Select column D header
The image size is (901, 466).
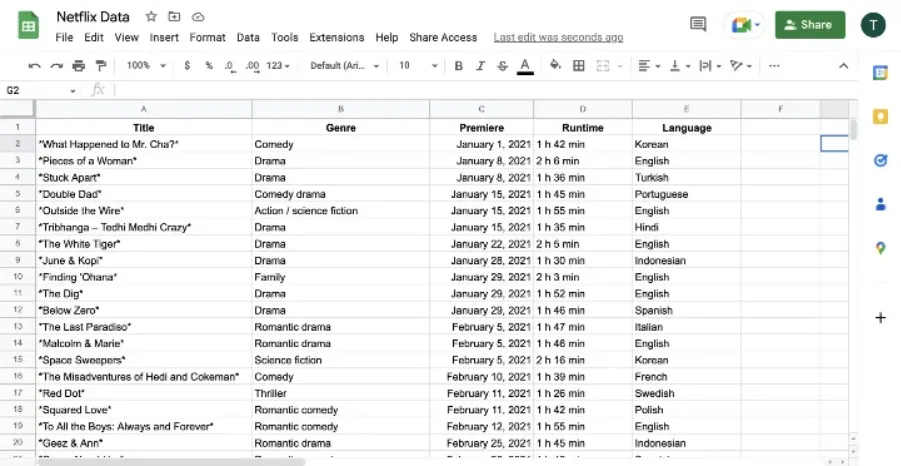pyautogui.click(x=583, y=109)
